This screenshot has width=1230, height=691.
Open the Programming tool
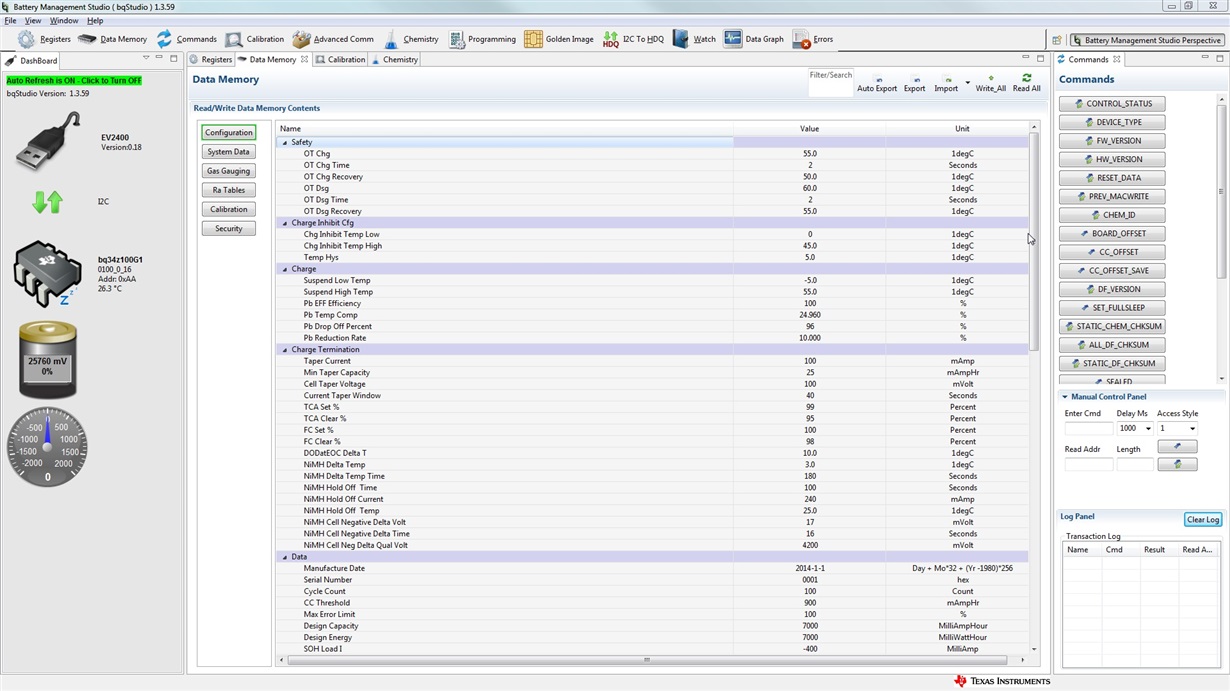(482, 39)
